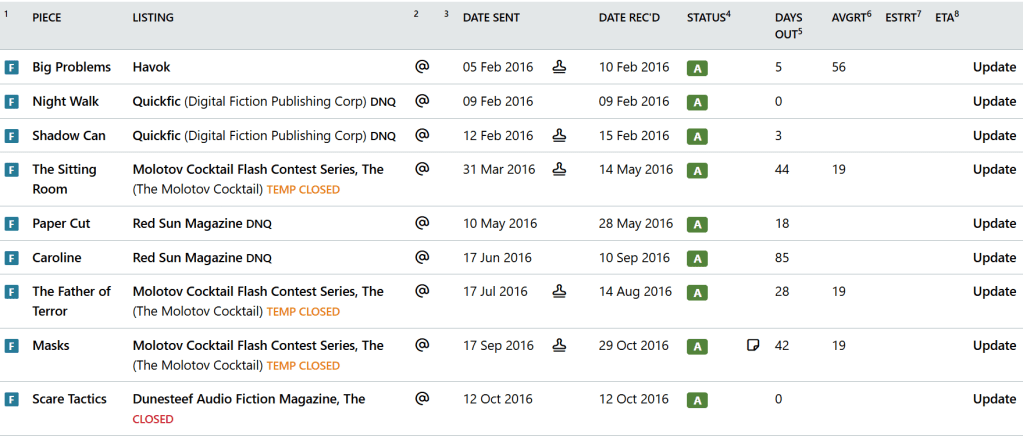Click the @ icon in the Scare Tactics row
The height and width of the screenshot is (436, 1023).
[422, 399]
